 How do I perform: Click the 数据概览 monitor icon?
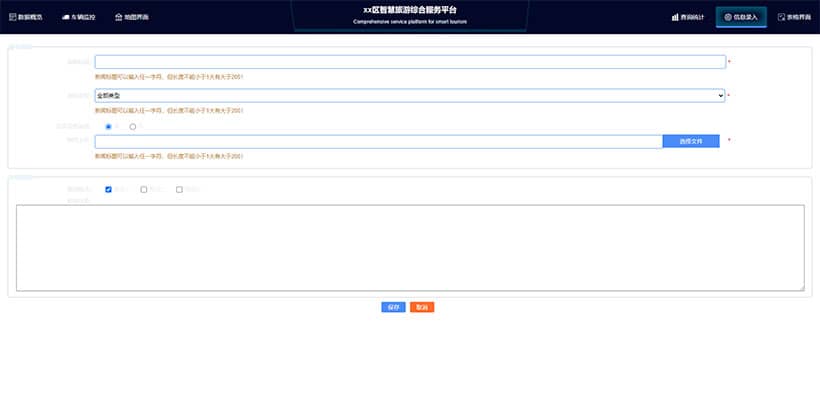(11, 17)
